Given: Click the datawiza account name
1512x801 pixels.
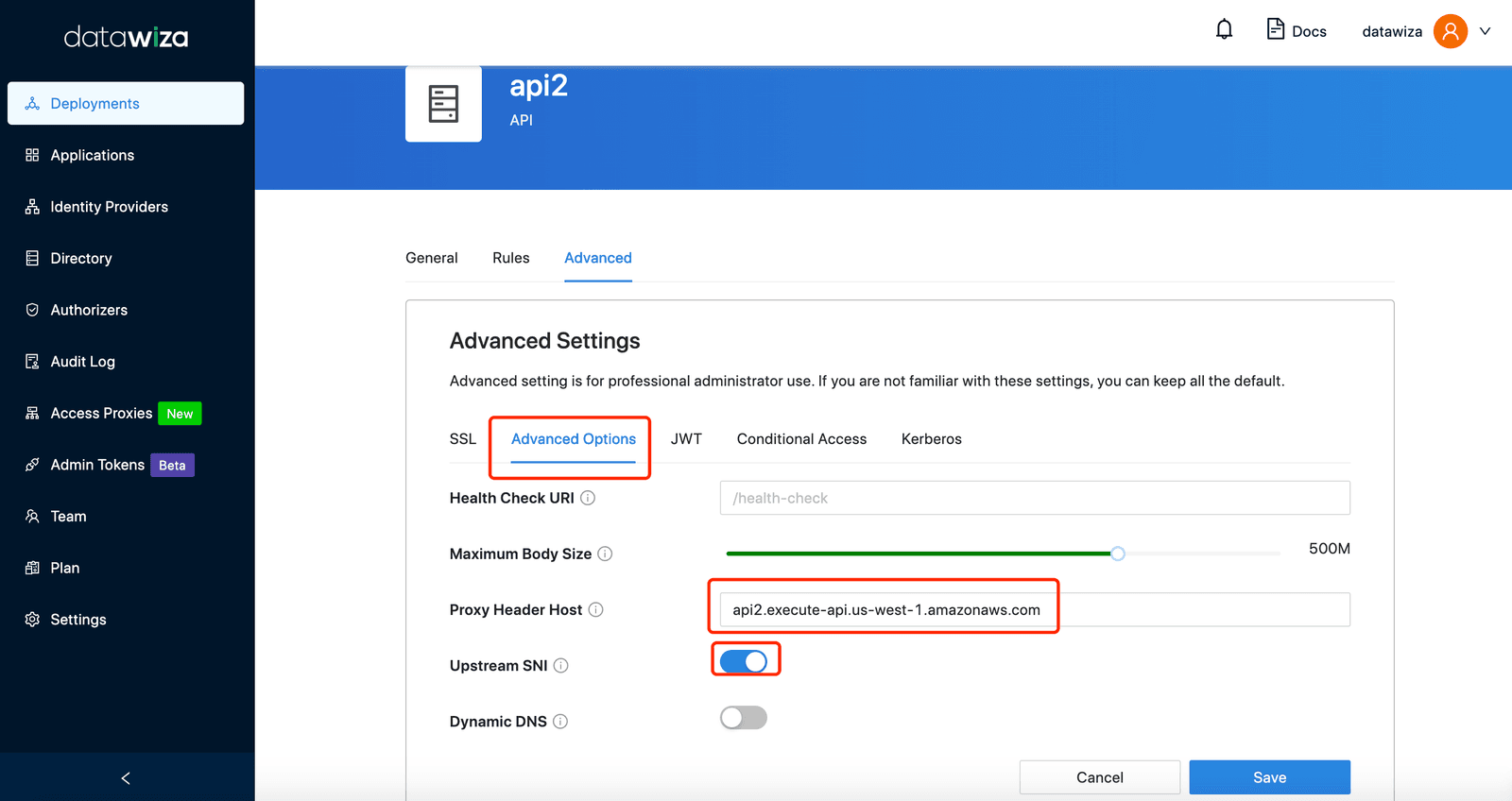Looking at the screenshot, I should 1392,31.
